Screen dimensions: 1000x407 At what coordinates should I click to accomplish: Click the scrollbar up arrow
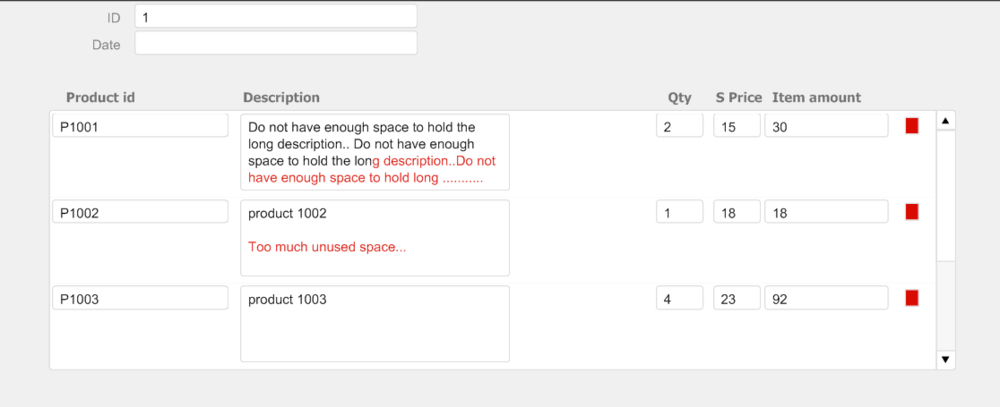click(x=945, y=121)
